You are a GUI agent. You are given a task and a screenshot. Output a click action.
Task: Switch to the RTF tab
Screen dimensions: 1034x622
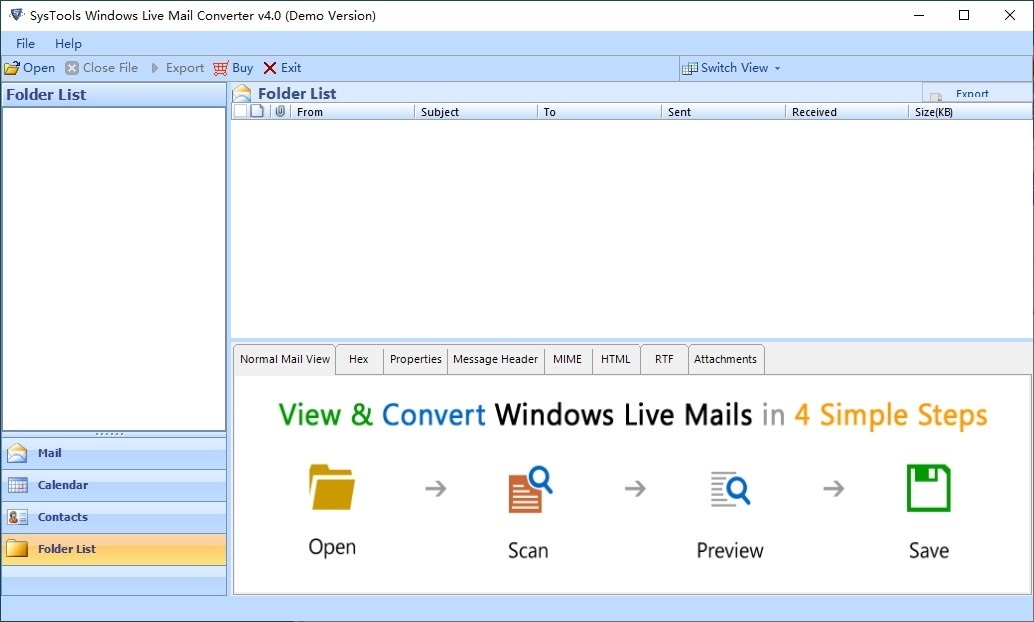[664, 359]
